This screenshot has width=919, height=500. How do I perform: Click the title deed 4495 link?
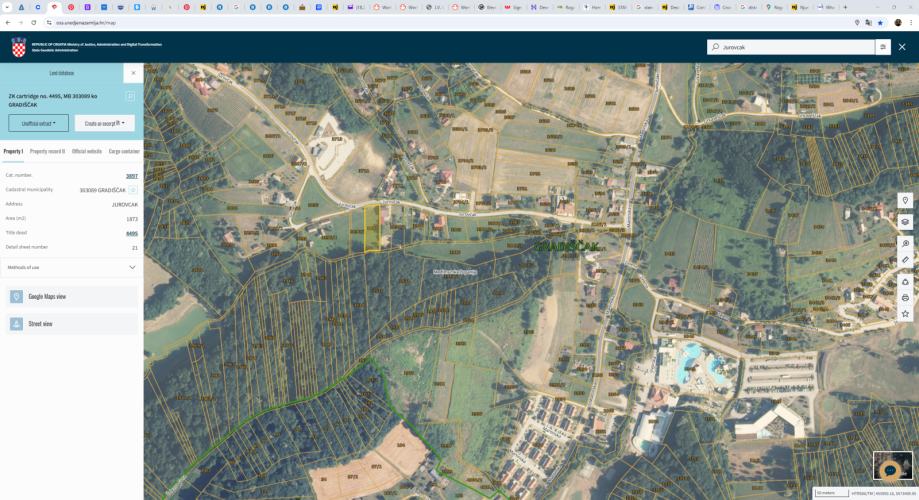click(x=131, y=233)
